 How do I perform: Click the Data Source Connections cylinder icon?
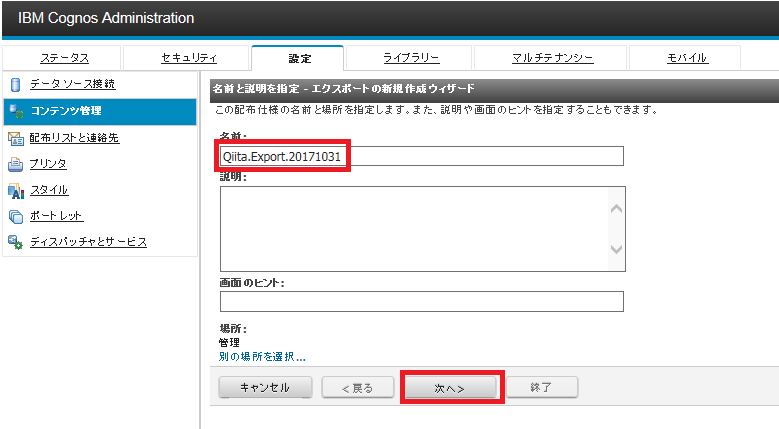[x=15, y=85]
